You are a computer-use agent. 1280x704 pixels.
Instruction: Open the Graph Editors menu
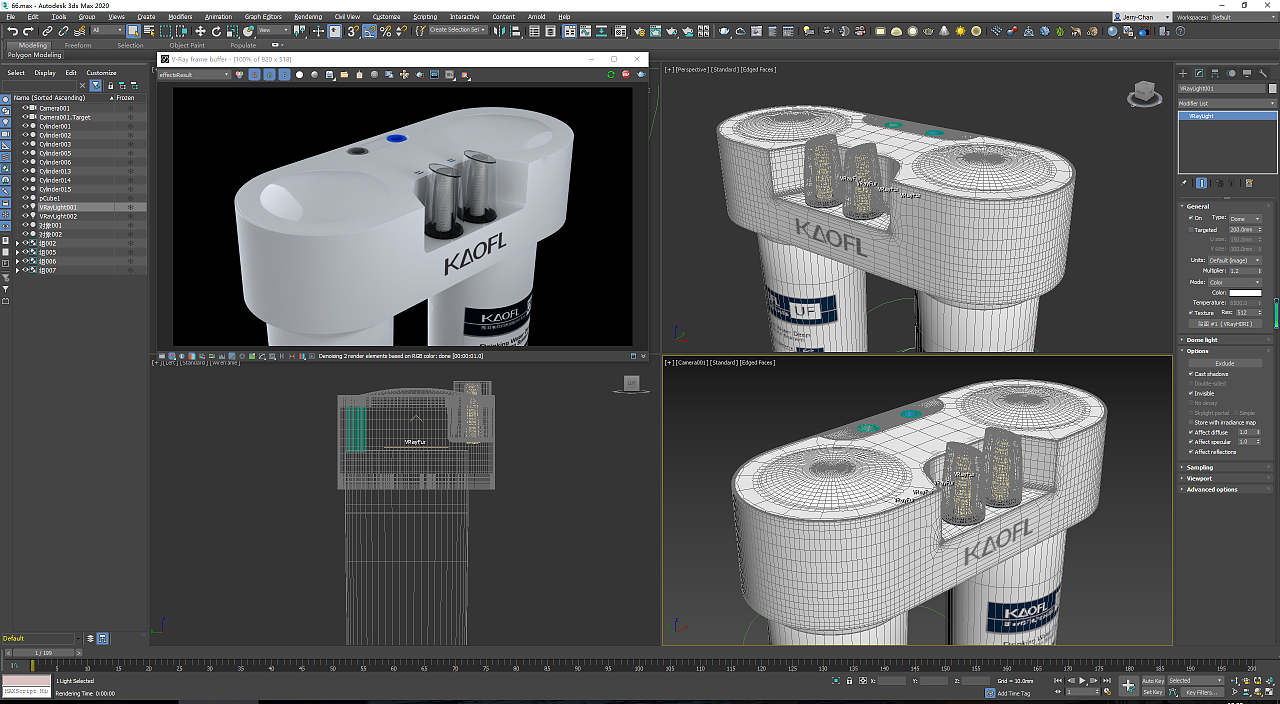tap(263, 17)
